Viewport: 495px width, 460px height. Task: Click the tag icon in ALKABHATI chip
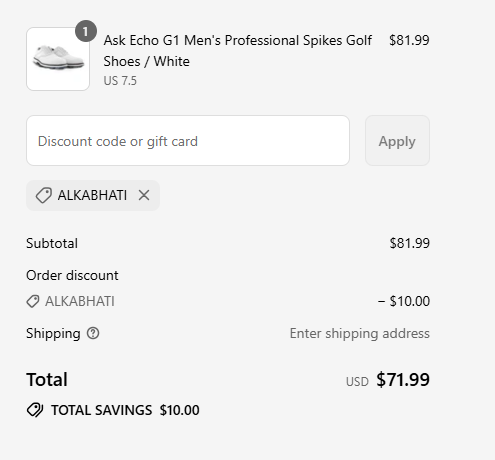click(43, 195)
